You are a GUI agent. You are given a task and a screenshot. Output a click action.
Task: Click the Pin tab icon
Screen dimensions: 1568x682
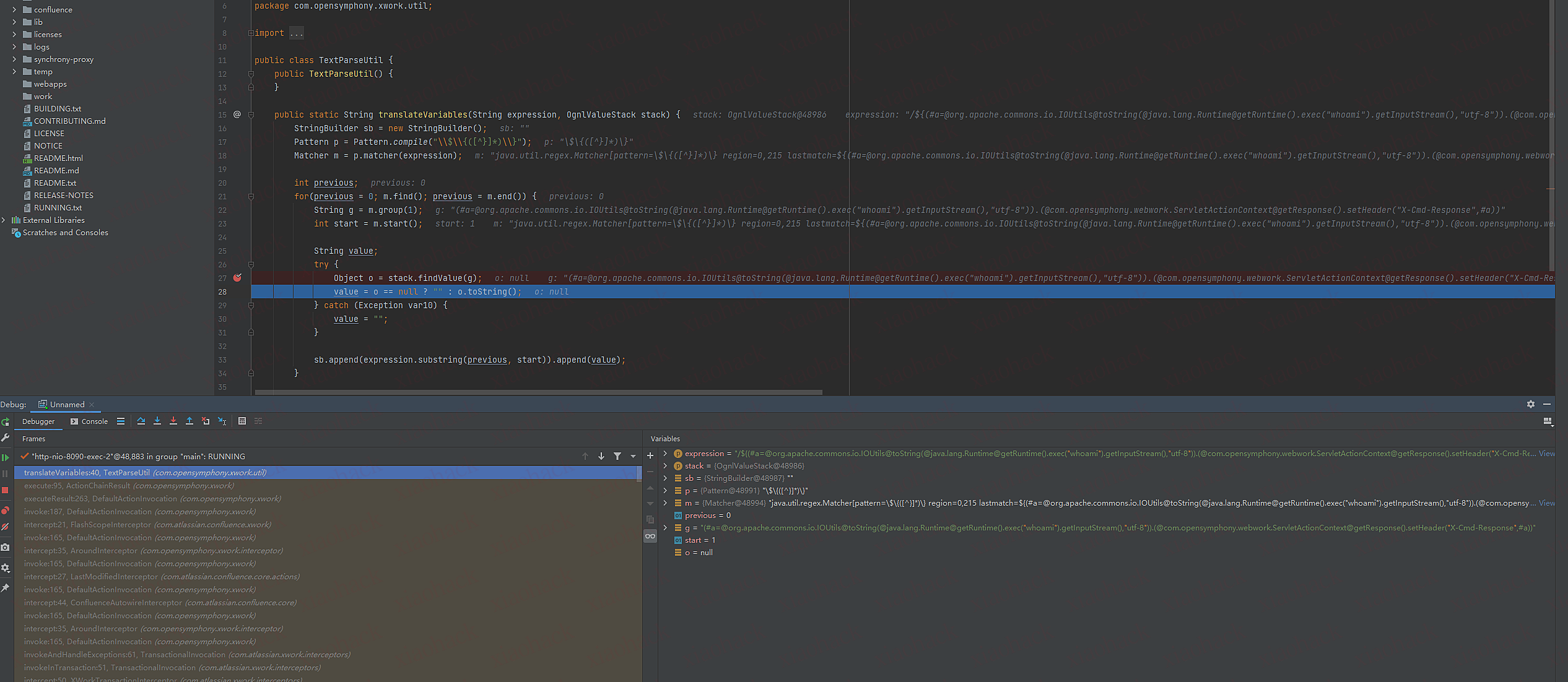pos(6,588)
